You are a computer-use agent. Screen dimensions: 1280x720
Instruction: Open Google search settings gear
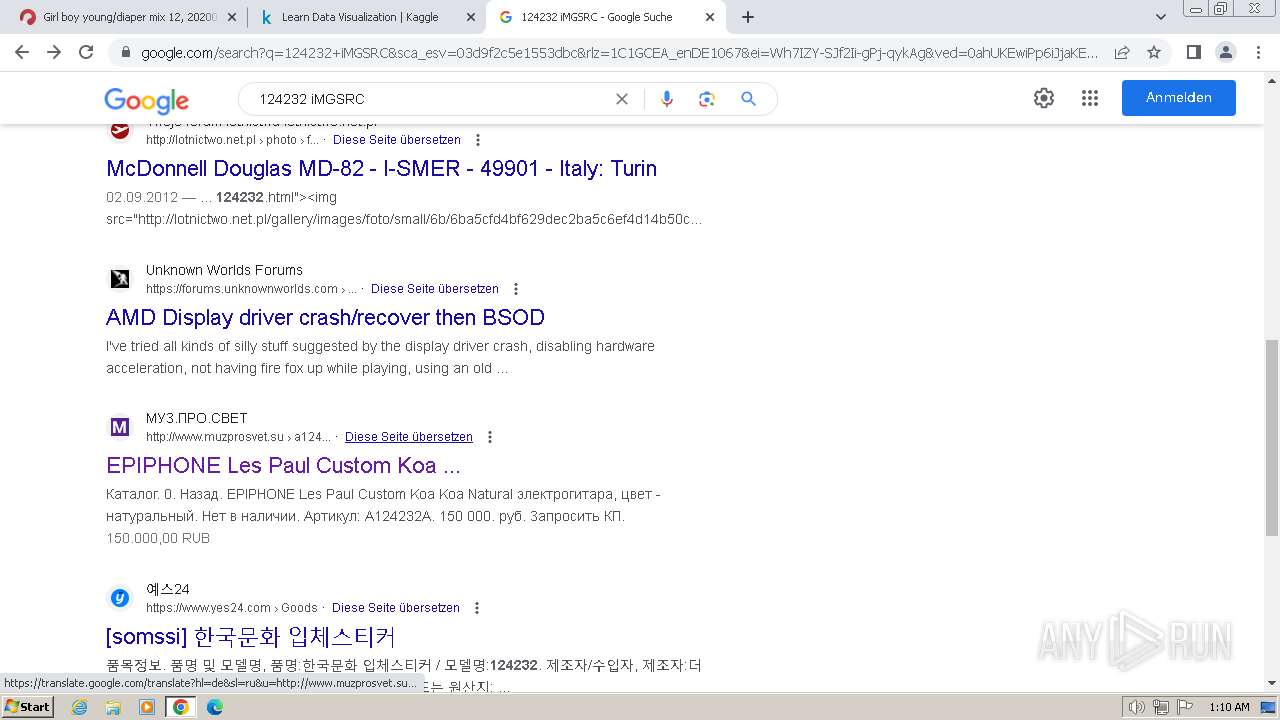click(x=1044, y=98)
